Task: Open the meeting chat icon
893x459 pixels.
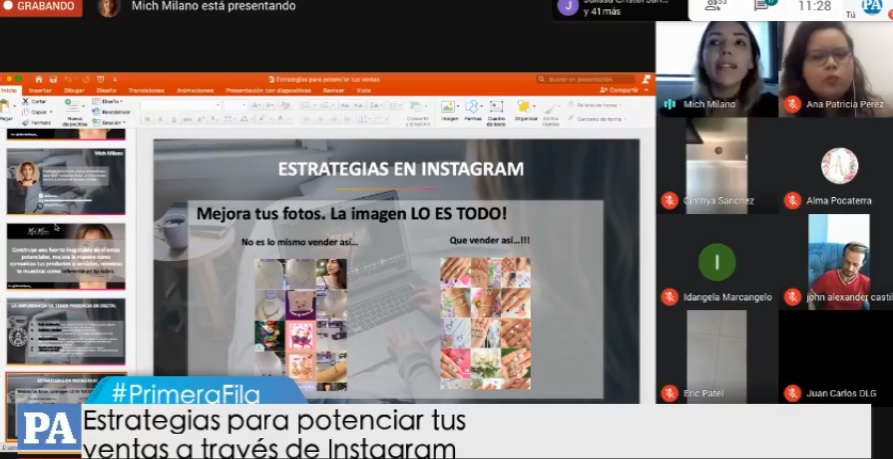Action: point(761,6)
